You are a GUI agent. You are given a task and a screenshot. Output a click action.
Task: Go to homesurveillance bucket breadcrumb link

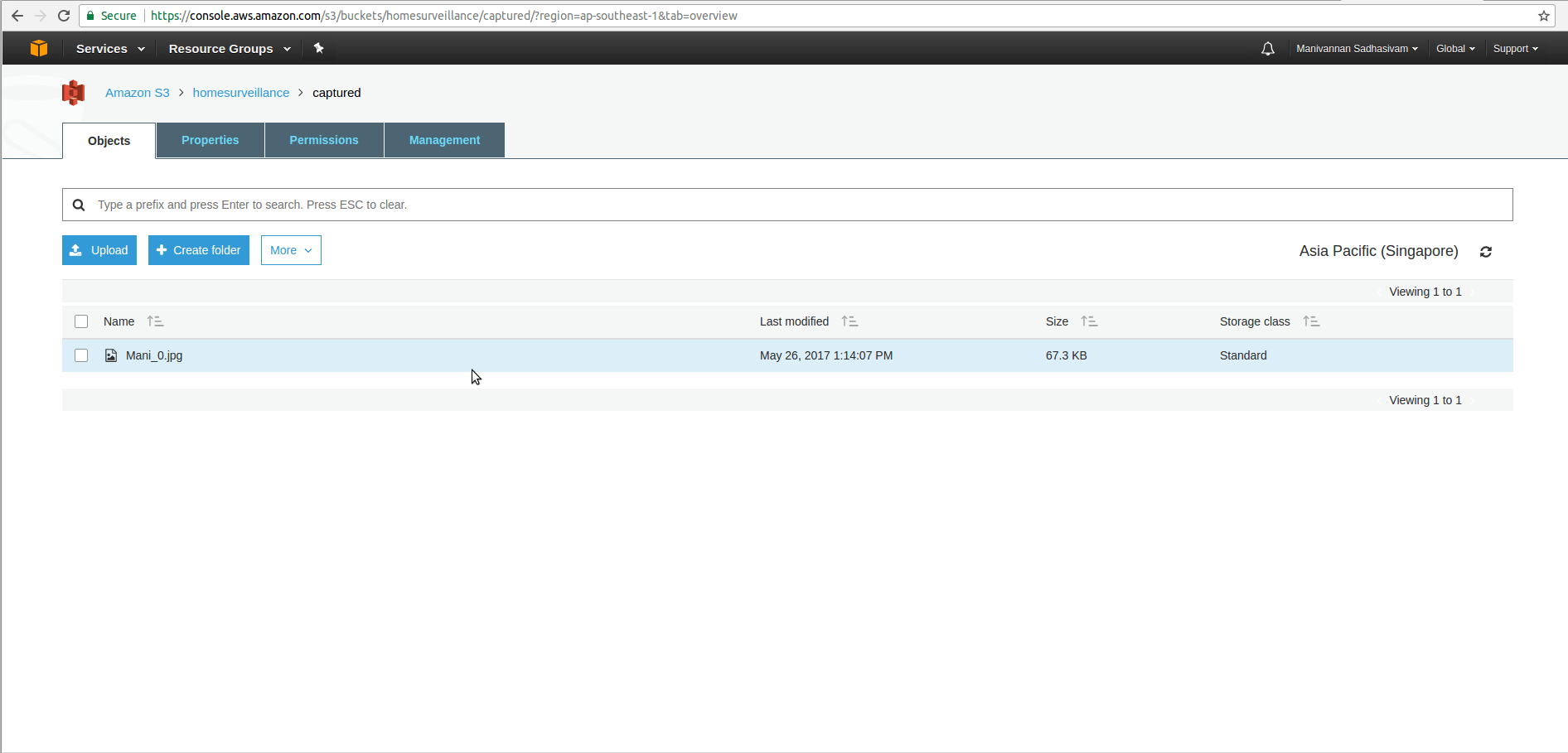tap(240, 93)
